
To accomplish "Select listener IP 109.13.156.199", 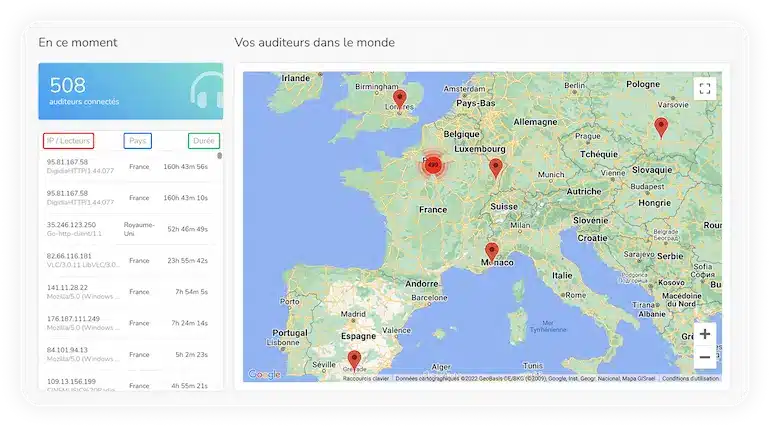I will (71, 381).
